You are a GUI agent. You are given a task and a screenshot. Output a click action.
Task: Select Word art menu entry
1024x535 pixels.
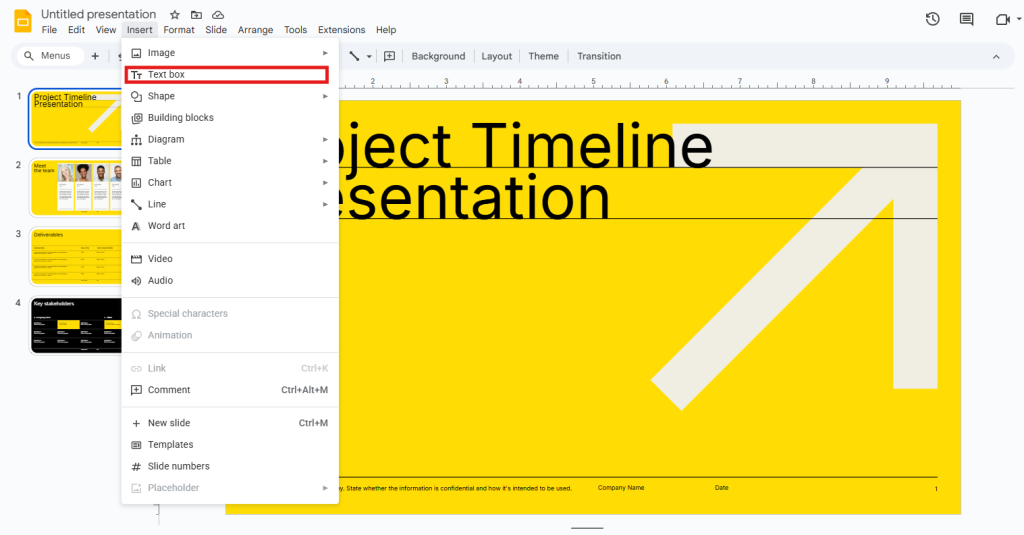tap(166, 226)
